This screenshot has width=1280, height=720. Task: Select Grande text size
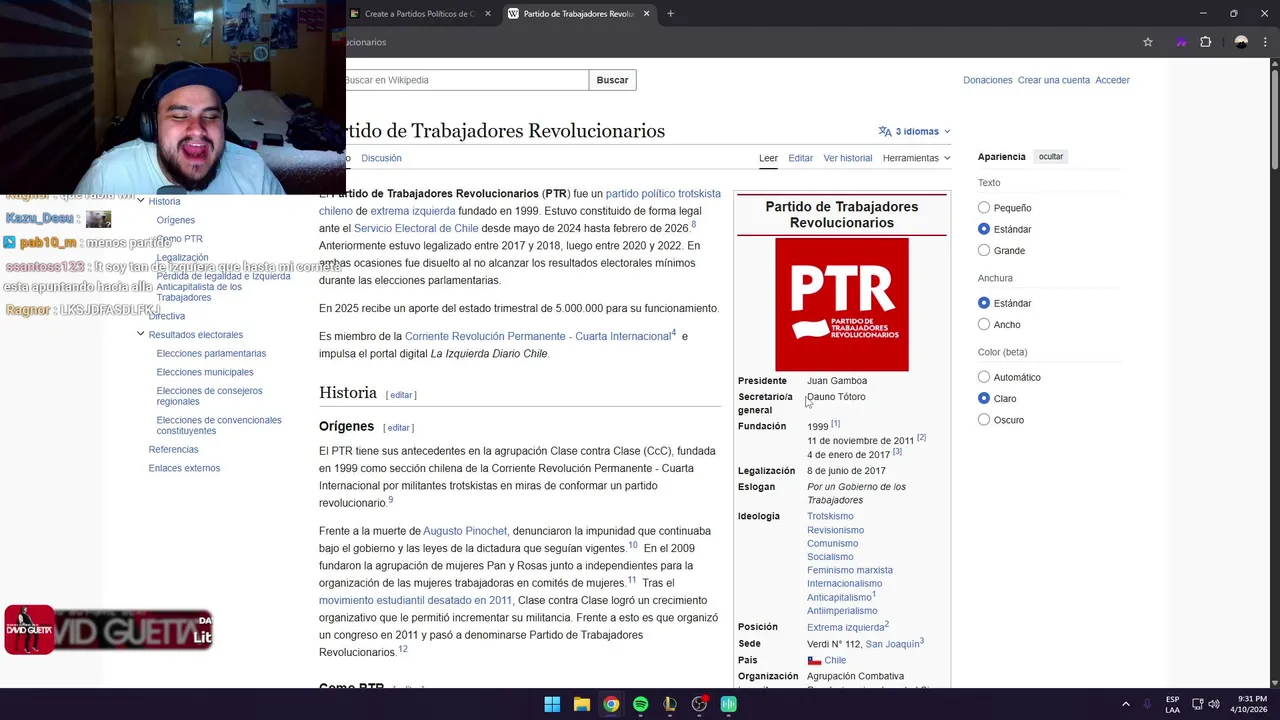click(x=984, y=250)
